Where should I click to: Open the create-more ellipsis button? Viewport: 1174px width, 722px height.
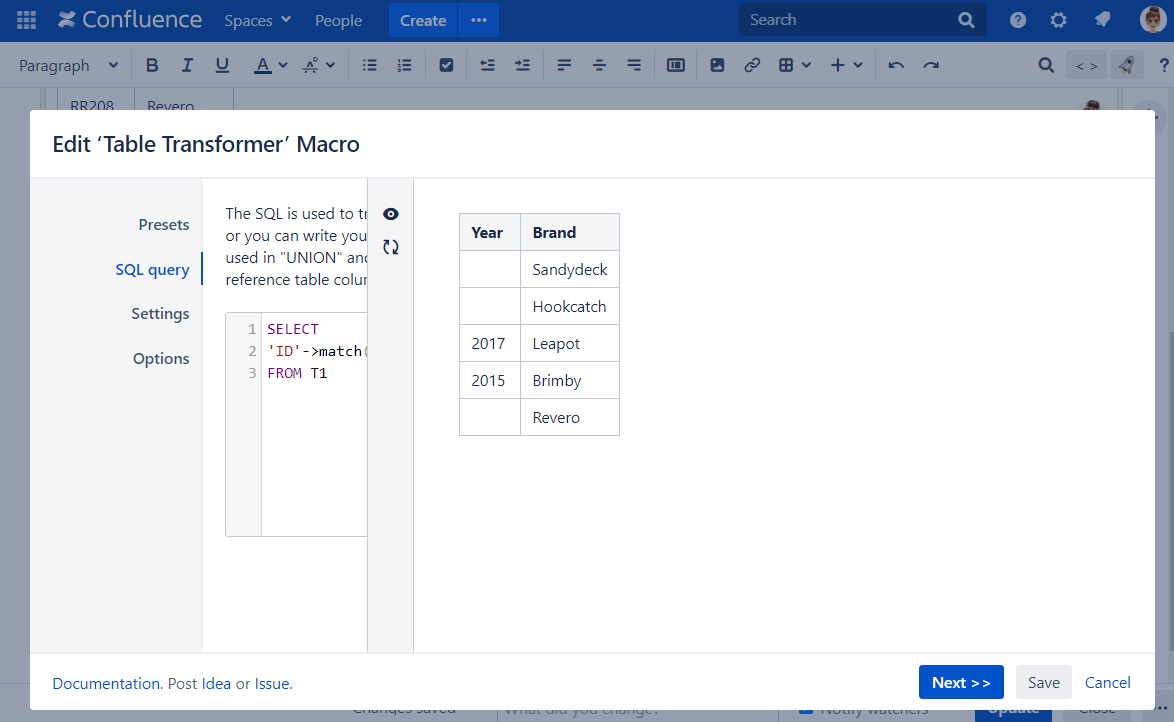(479, 20)
